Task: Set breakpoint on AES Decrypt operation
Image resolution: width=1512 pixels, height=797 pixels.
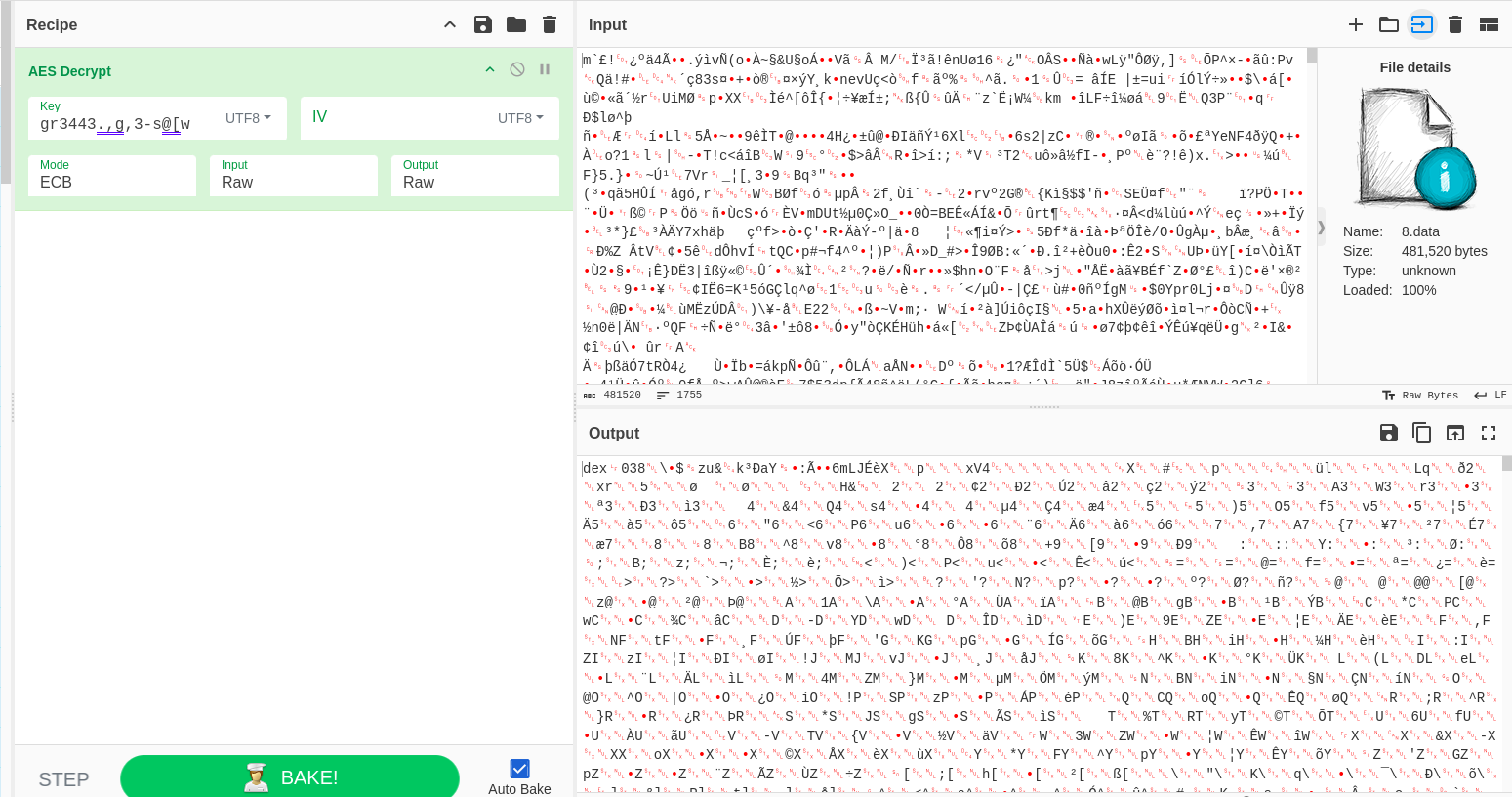Action: point(545,69)
